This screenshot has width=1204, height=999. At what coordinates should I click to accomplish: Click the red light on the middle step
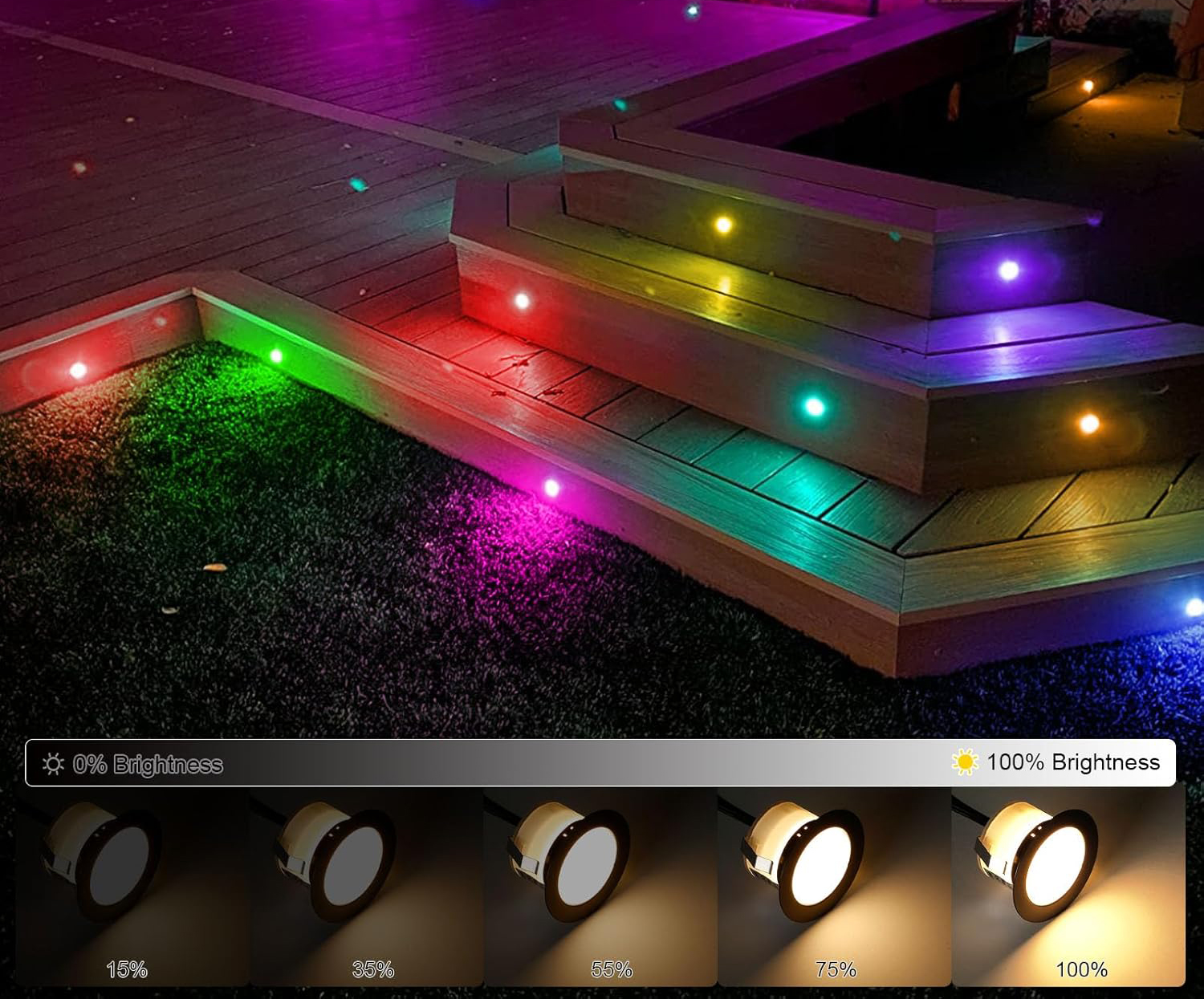click(x=522, y=301)
